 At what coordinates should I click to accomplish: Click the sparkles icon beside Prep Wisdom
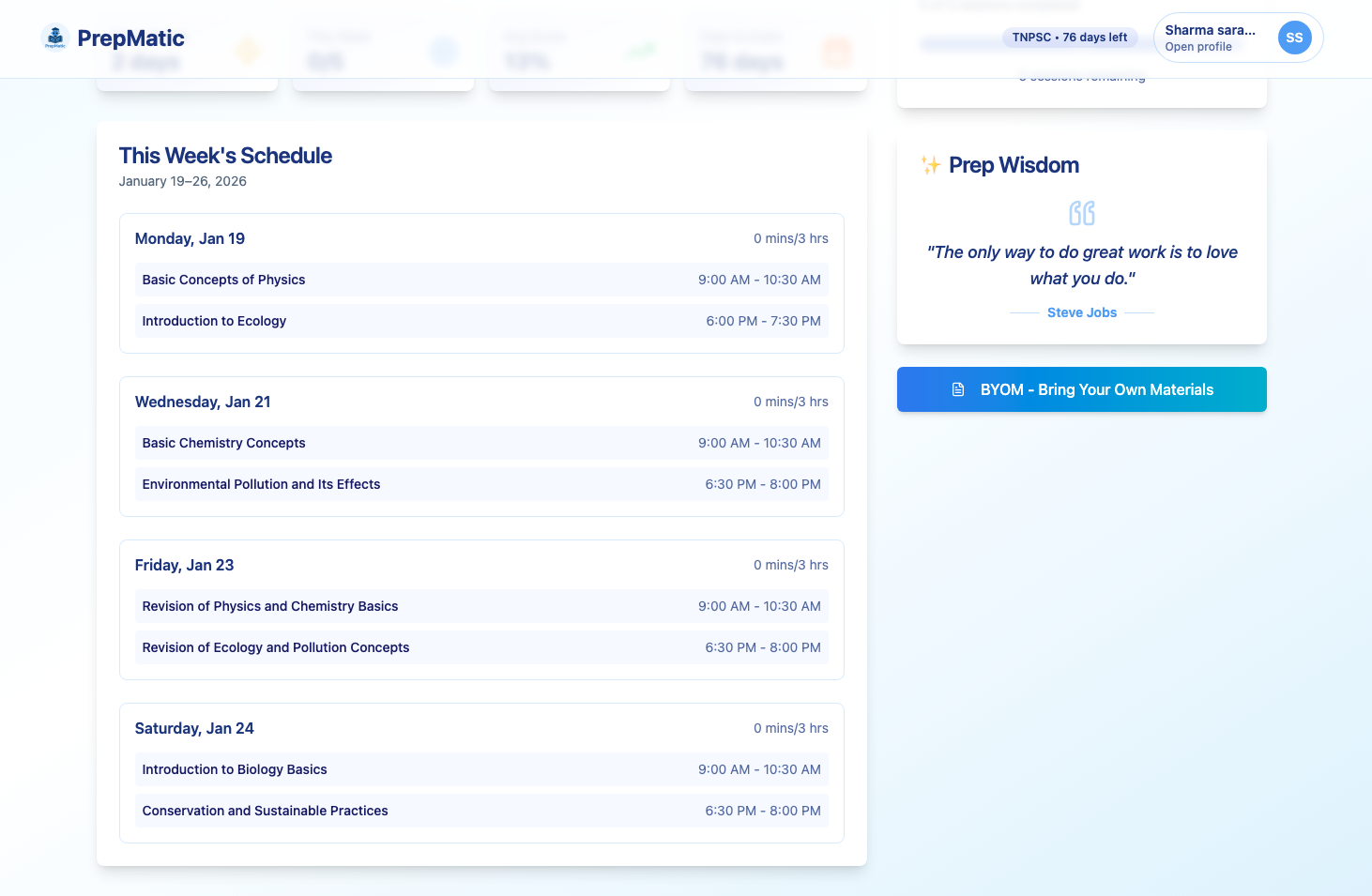coord(929,164)
